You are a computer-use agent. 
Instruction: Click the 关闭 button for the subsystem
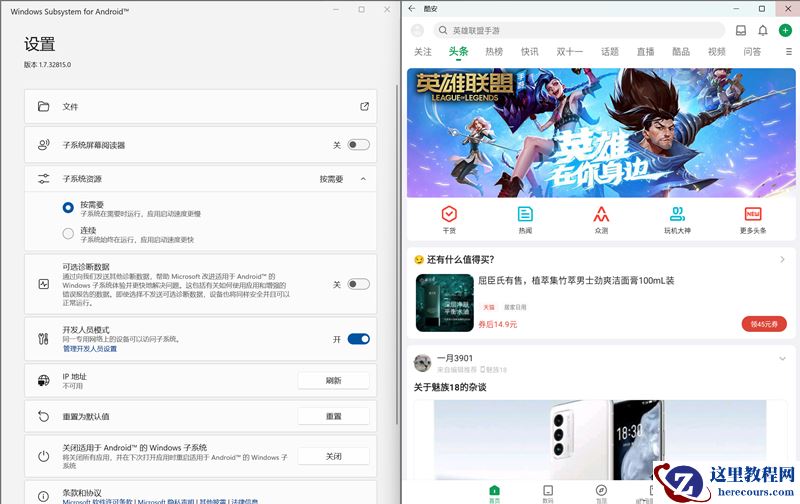point(334,456)
